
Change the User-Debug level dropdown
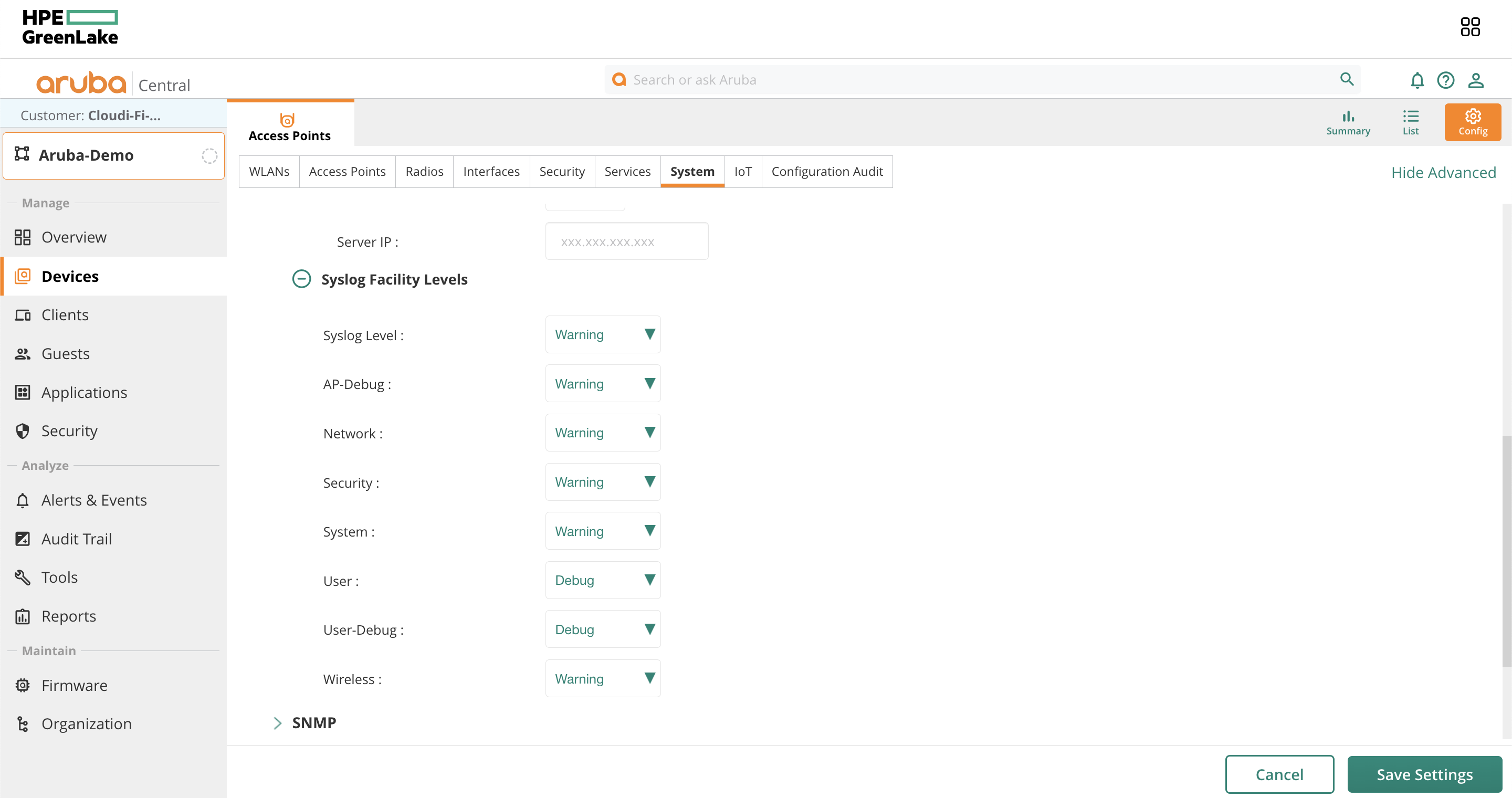click(x=603, y=629)
